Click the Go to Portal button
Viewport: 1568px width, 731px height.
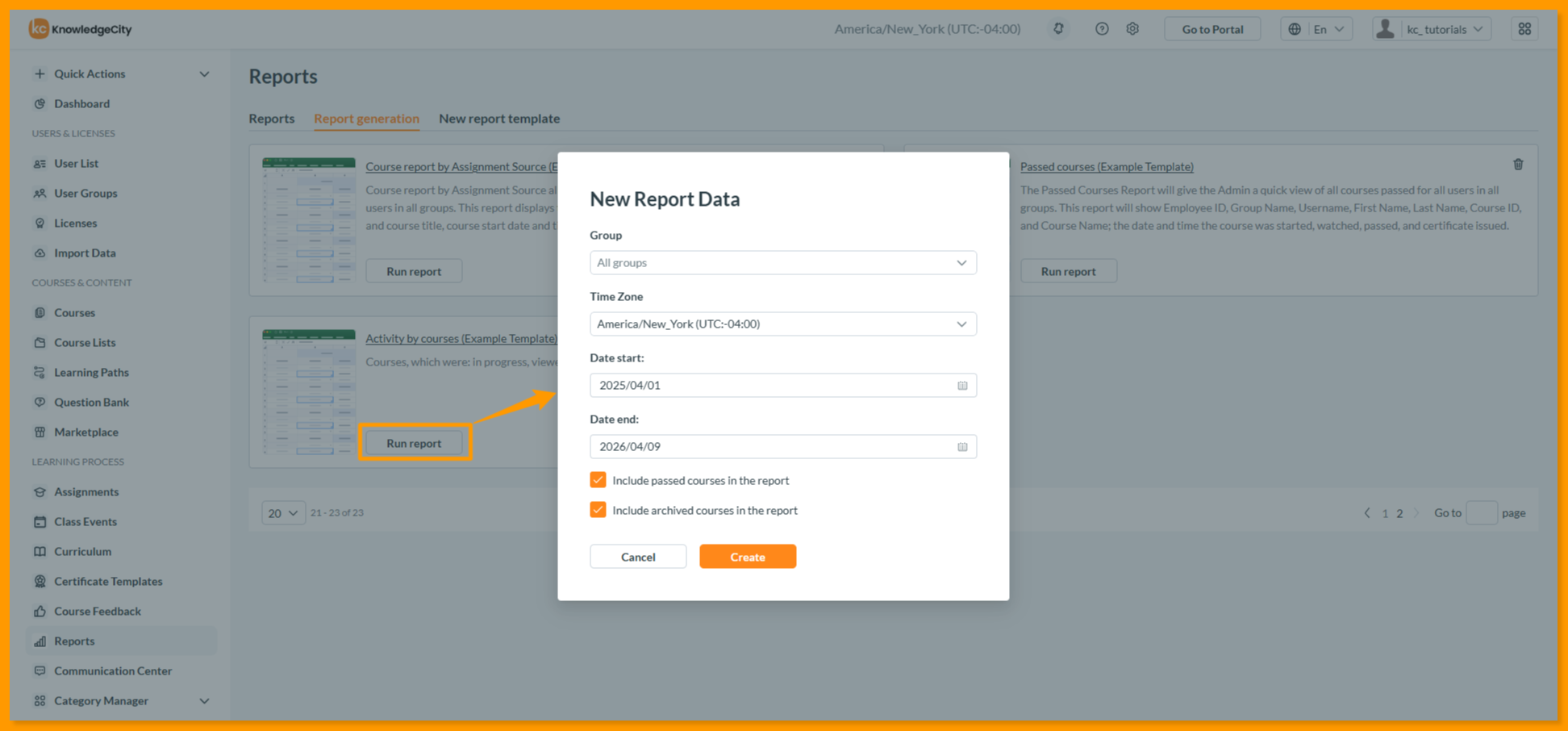click(1212, 29)
